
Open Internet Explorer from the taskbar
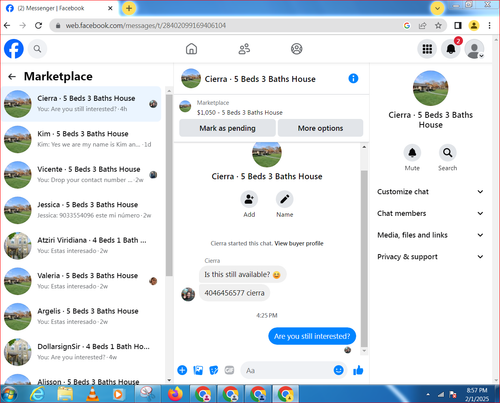37,394
